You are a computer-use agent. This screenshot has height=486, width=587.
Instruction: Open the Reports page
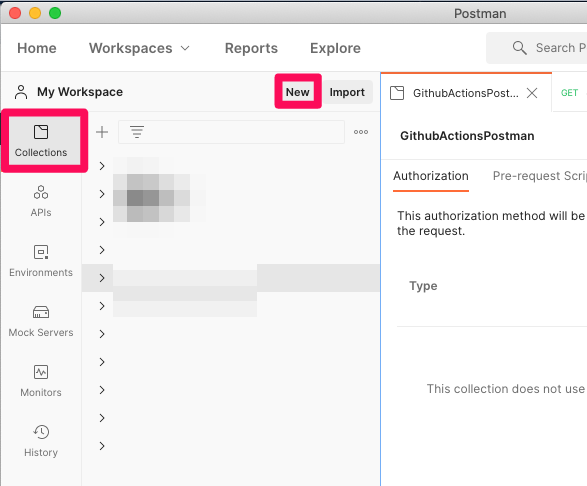tap(251, 48)
